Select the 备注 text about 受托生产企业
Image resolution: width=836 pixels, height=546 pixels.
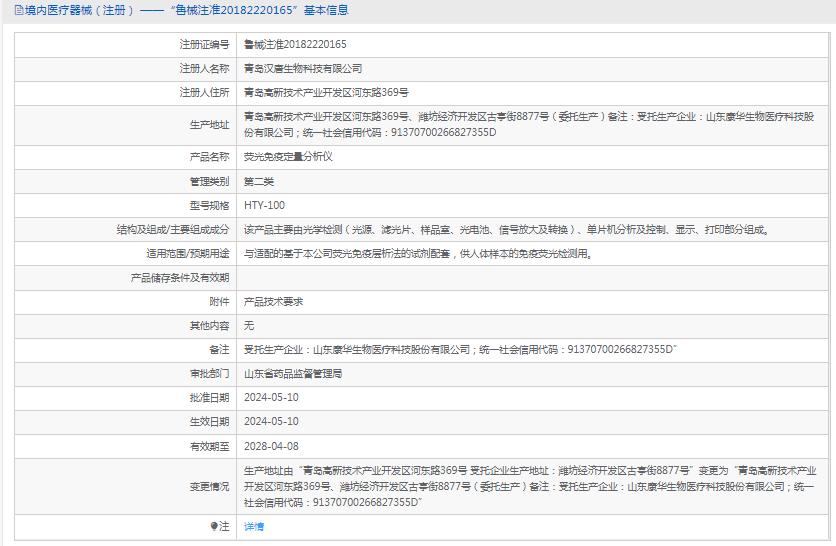460,350
